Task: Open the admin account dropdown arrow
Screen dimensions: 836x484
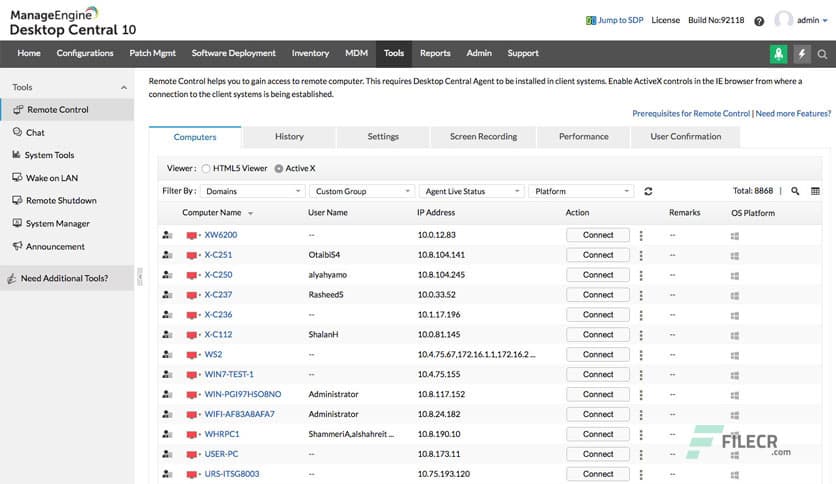Action: click(x=825, y=21)
